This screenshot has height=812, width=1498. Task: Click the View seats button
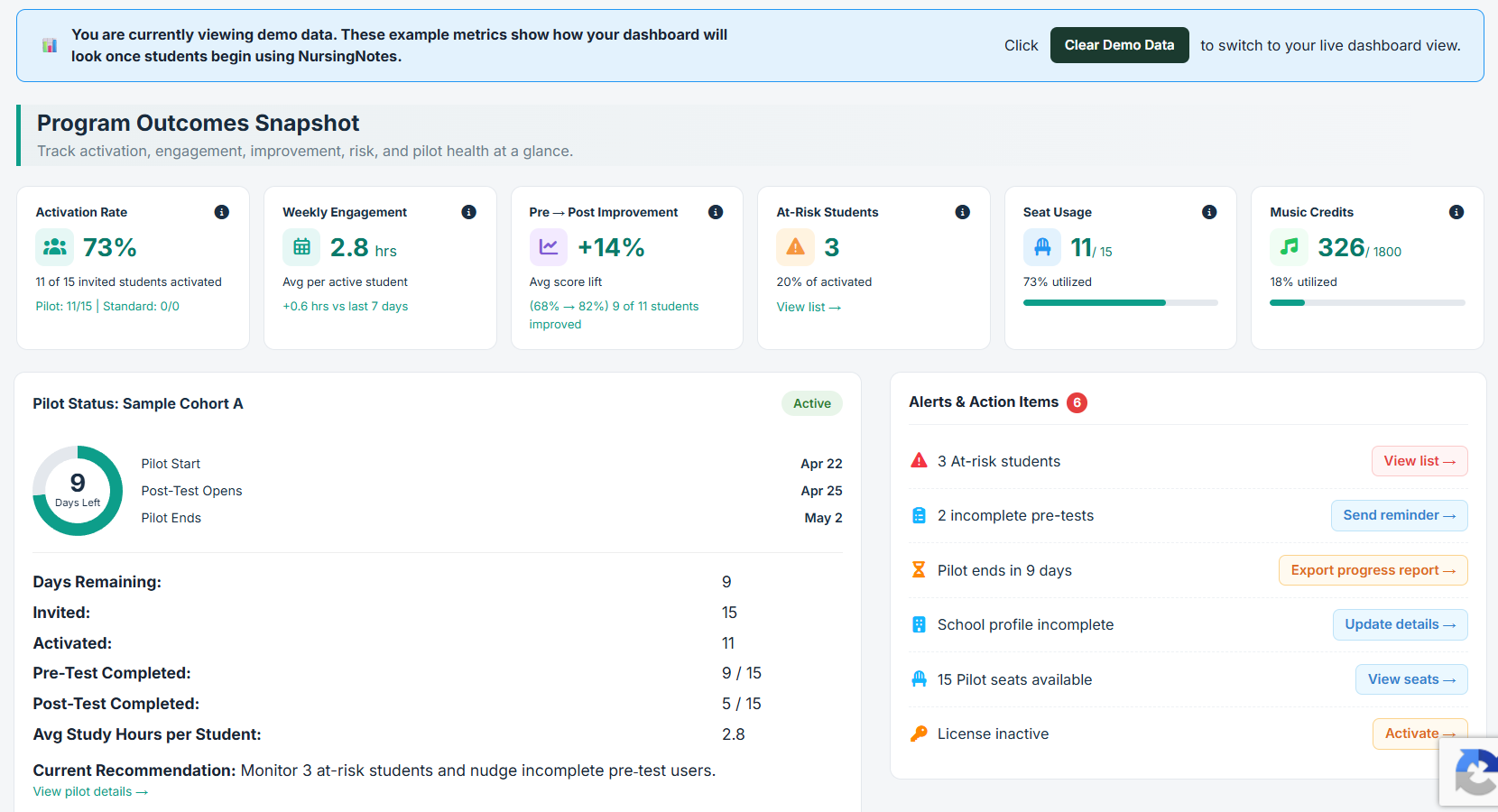(1411, 679)
